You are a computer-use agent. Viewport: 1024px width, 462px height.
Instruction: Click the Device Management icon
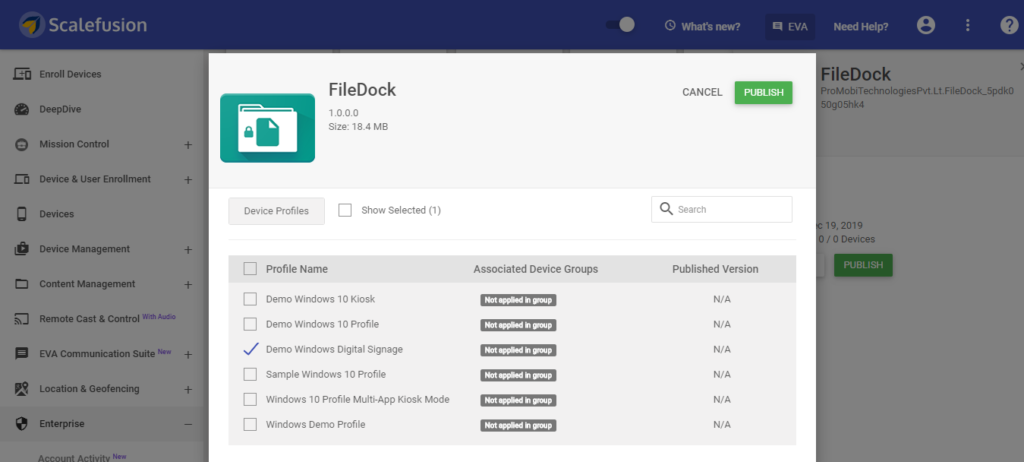click(x=22, y=249)
